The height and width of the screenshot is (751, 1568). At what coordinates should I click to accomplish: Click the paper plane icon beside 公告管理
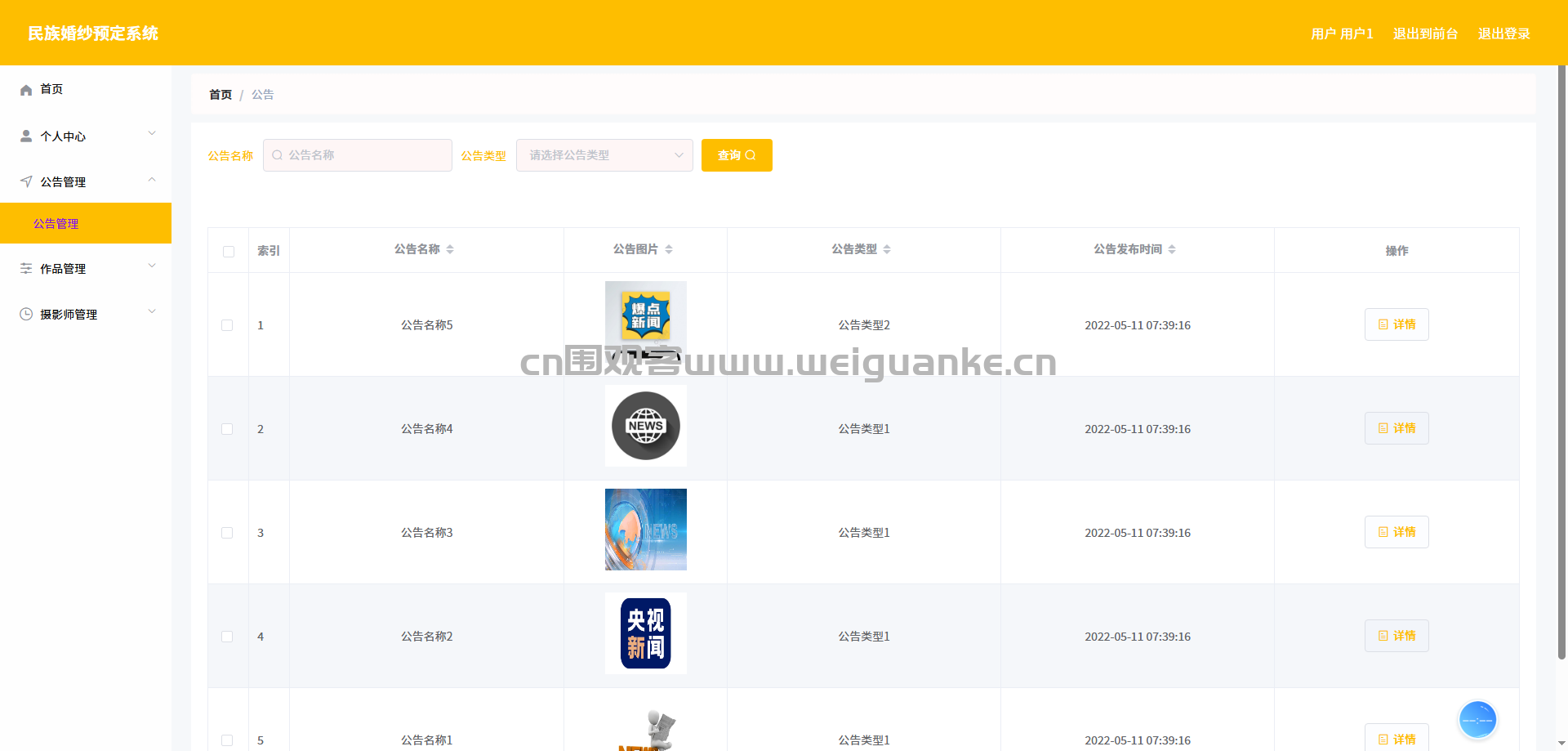(26, 181)
